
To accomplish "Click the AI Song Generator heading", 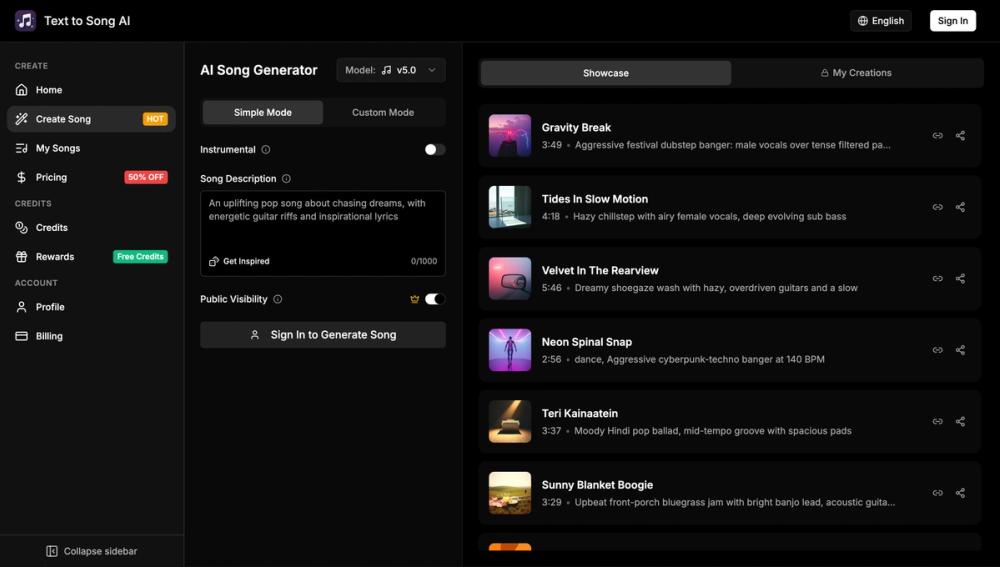I will (x=258, y=70).
